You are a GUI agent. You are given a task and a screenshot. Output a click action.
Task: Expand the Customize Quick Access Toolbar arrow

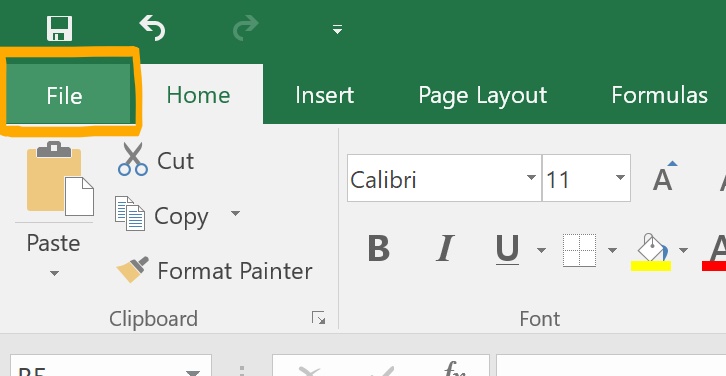click(x=337, y=30)
